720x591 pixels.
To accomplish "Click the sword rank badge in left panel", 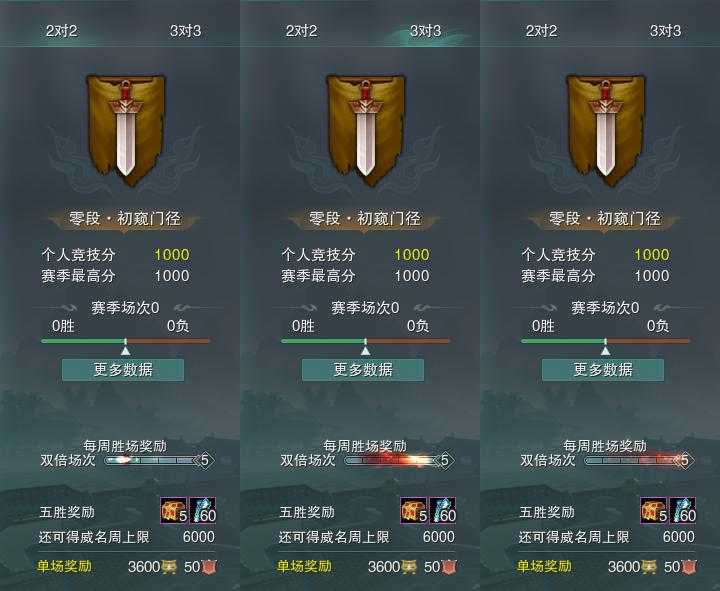I will (126, 130).
